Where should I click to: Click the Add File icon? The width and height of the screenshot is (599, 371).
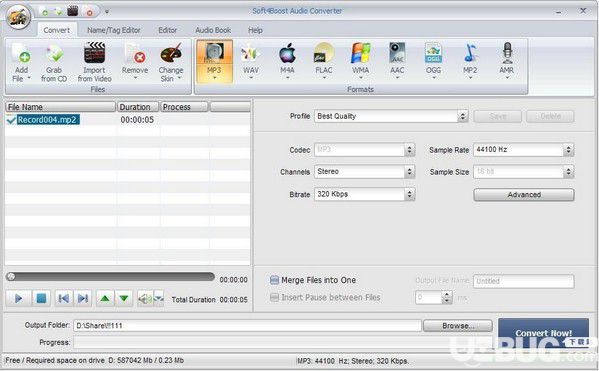21,54
